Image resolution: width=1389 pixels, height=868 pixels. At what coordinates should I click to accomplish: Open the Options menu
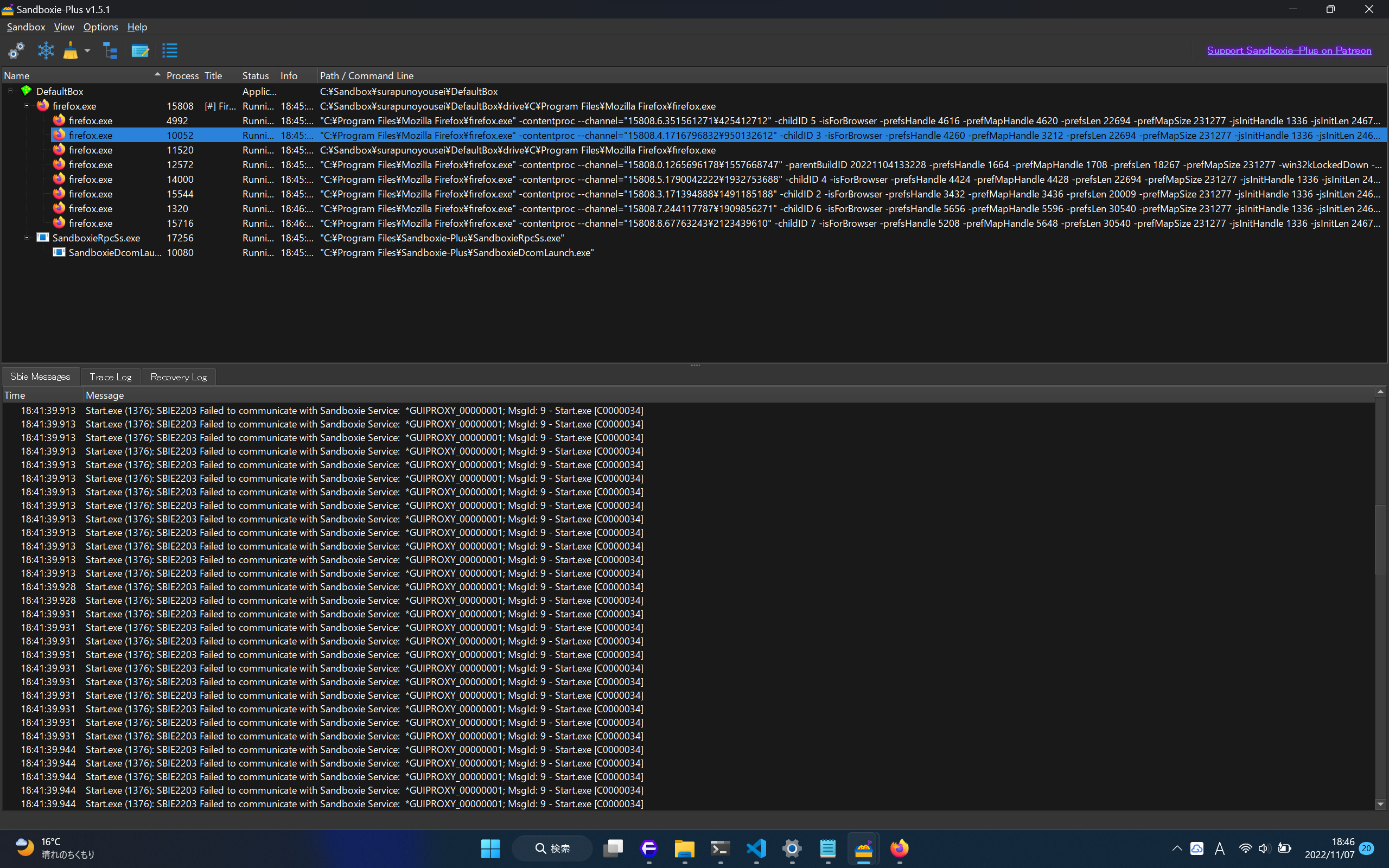coord(100,27)
